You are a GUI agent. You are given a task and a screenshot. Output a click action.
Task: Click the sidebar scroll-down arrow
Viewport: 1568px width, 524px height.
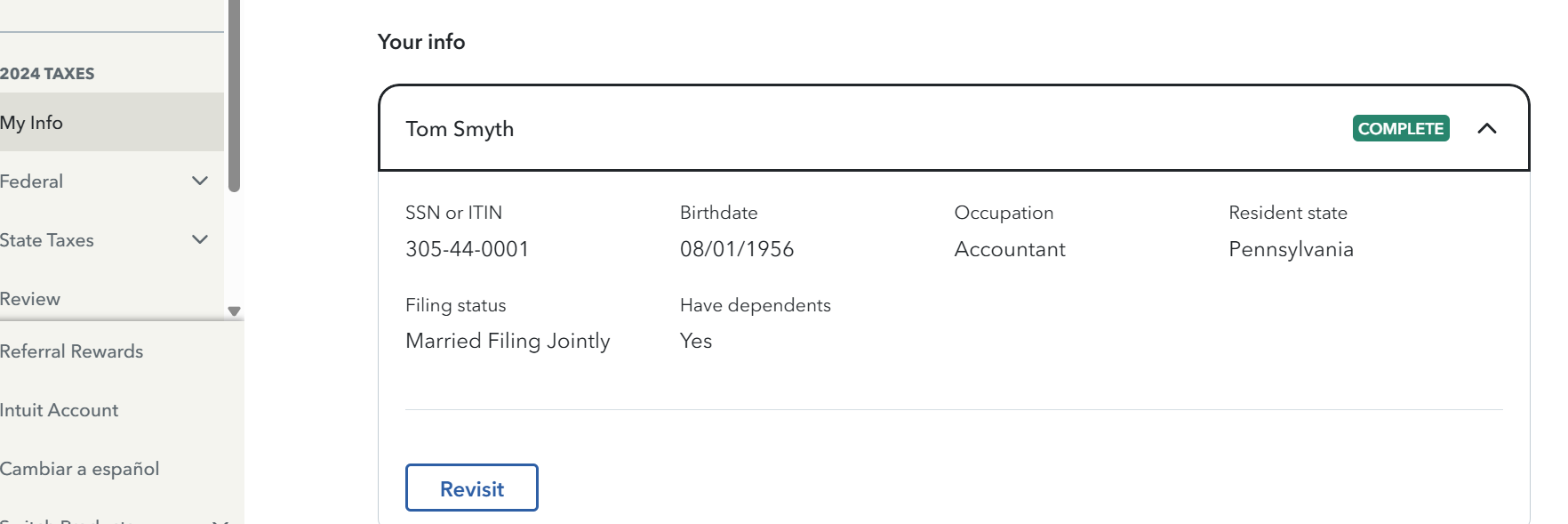(234, 311)
